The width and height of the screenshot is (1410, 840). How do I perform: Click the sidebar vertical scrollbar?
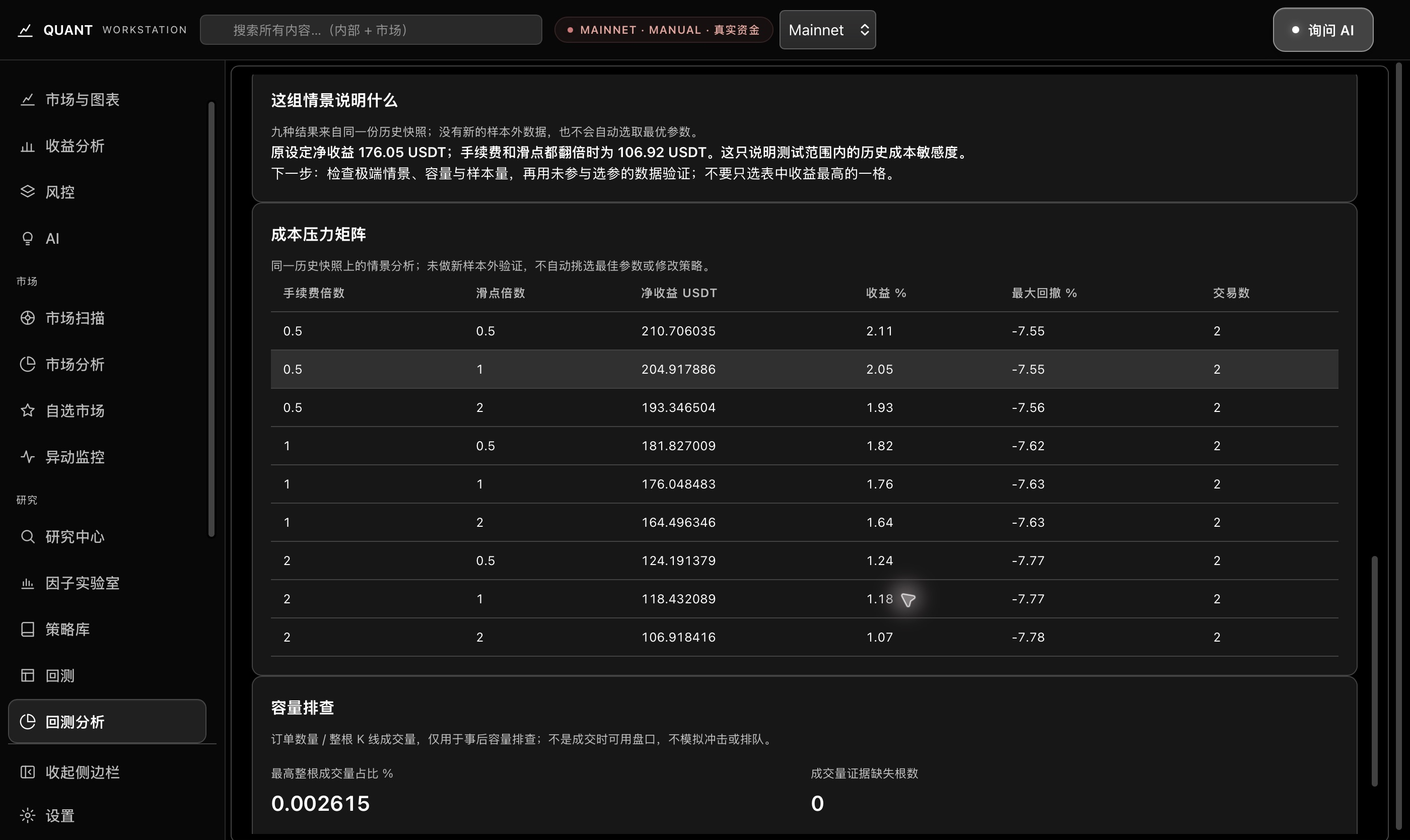click(x=211, y=319)
